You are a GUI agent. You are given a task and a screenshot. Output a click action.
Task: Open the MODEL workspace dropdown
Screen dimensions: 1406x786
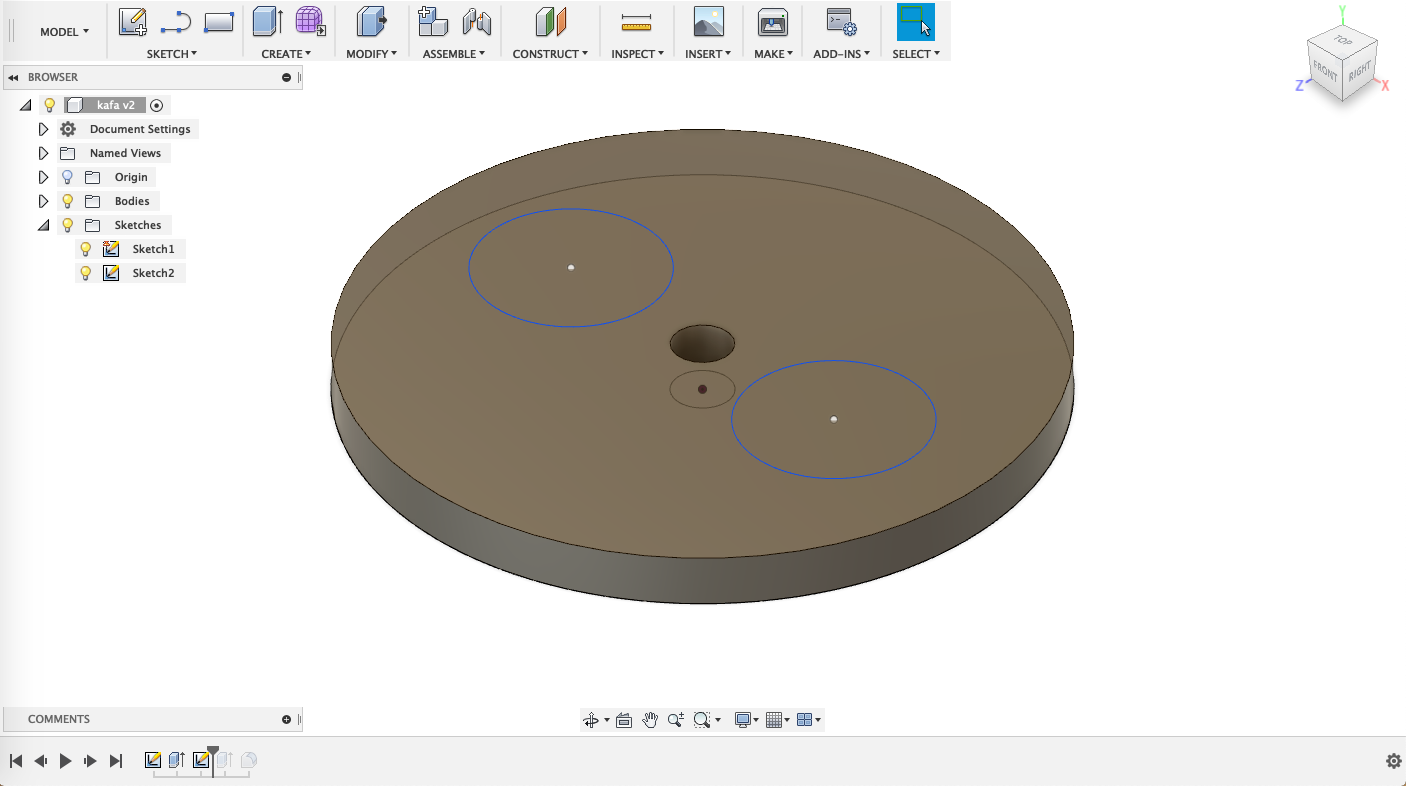pyautogui.click(x=63, y=31)
